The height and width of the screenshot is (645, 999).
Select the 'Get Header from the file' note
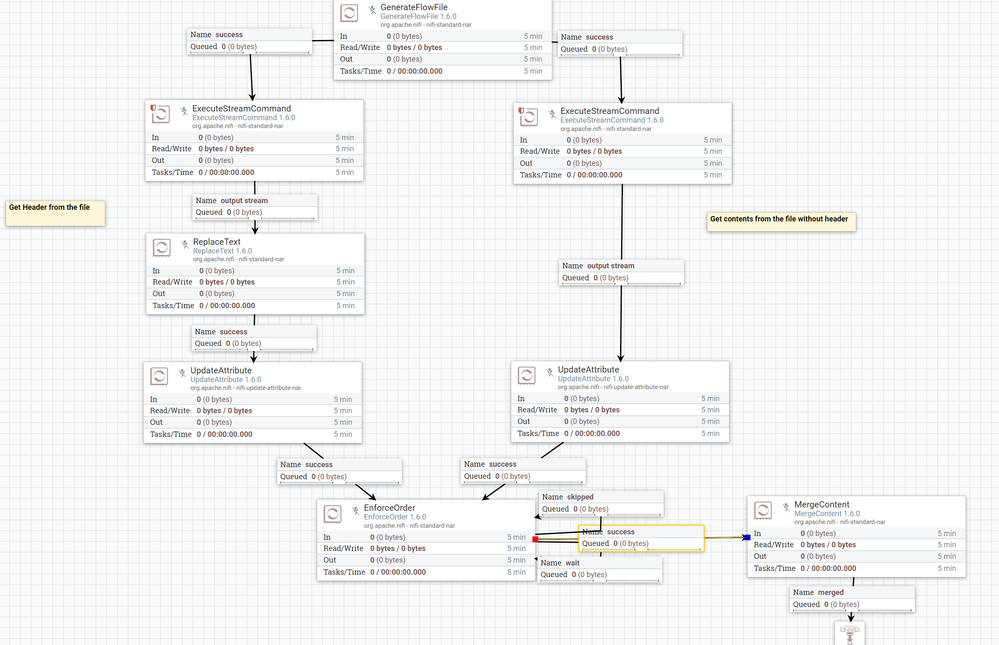tap(55, 212)
